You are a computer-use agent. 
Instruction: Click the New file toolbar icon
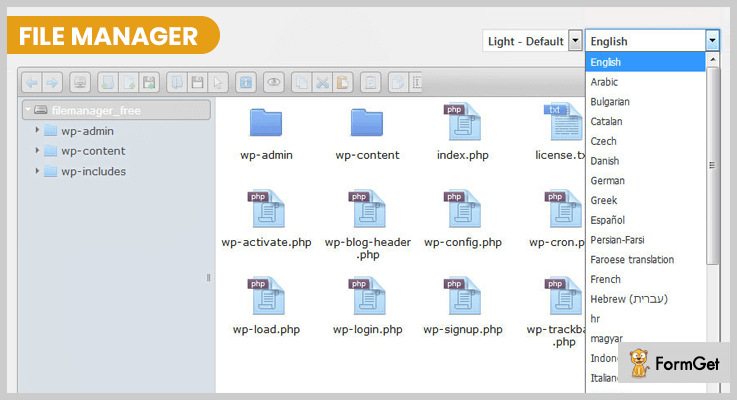[x=128, y=83]
